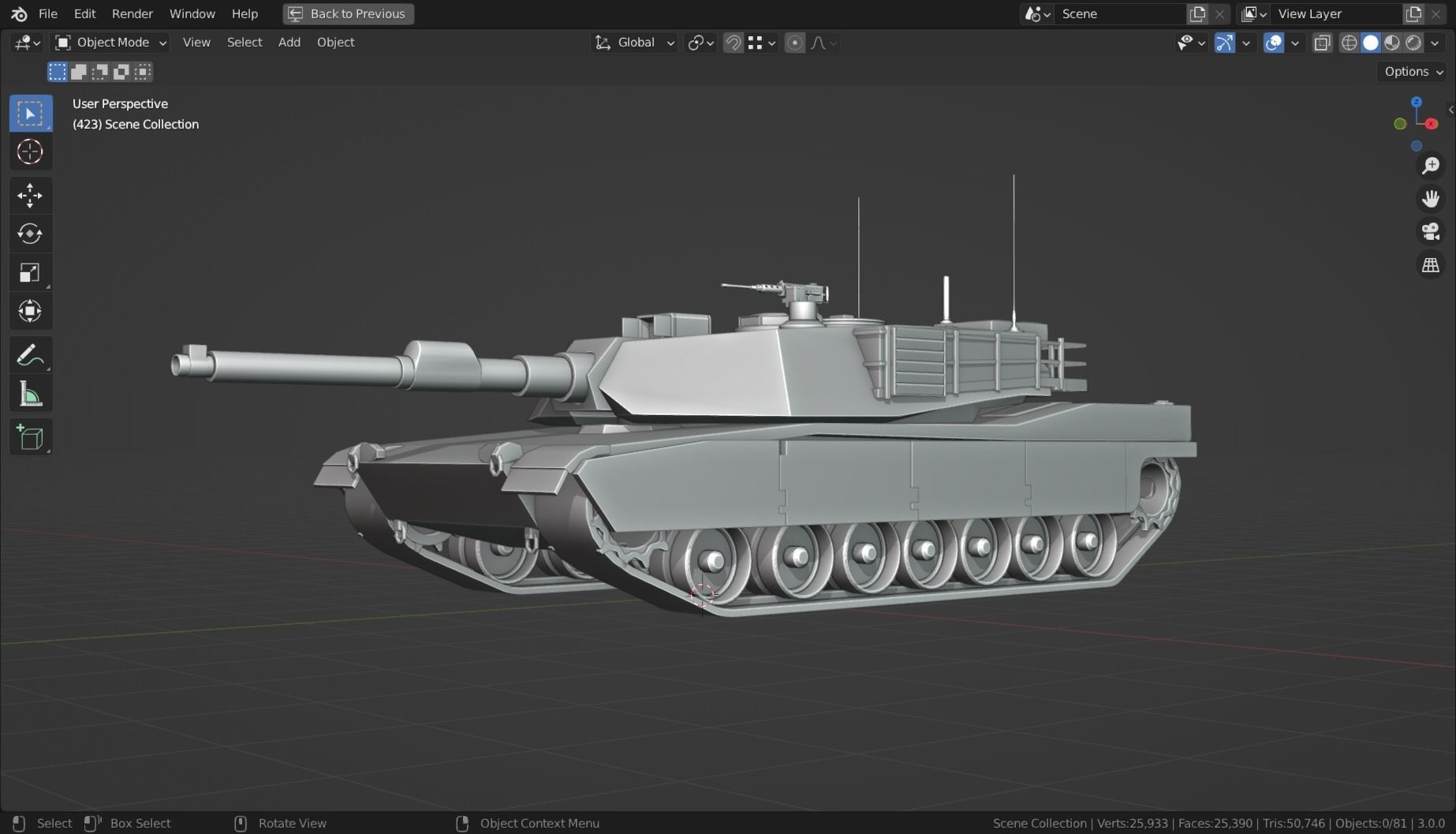Activate the 3D Cursor tool

click(x=30, y=151)
